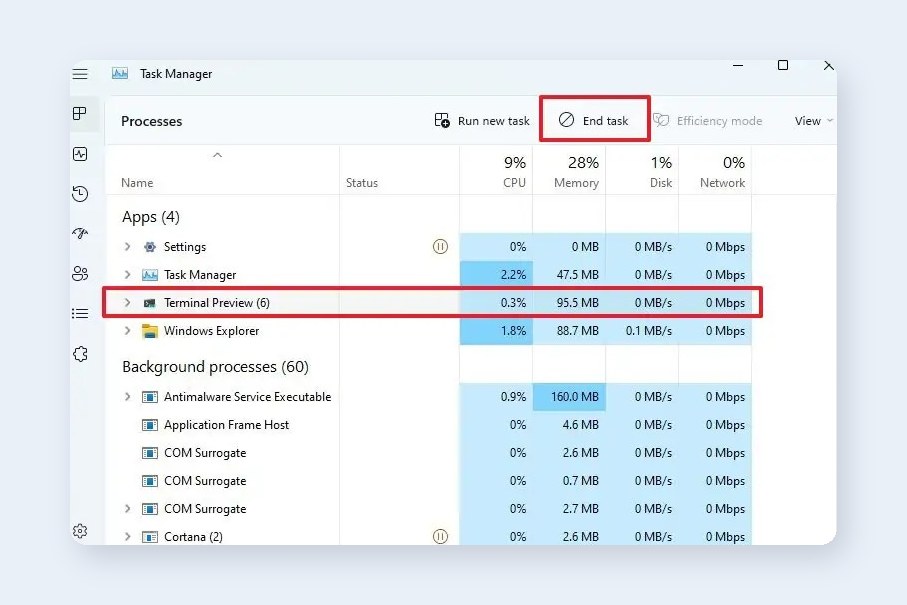Click the 0.7 MB memory cell
907x605 pixels.
[569, 481]
